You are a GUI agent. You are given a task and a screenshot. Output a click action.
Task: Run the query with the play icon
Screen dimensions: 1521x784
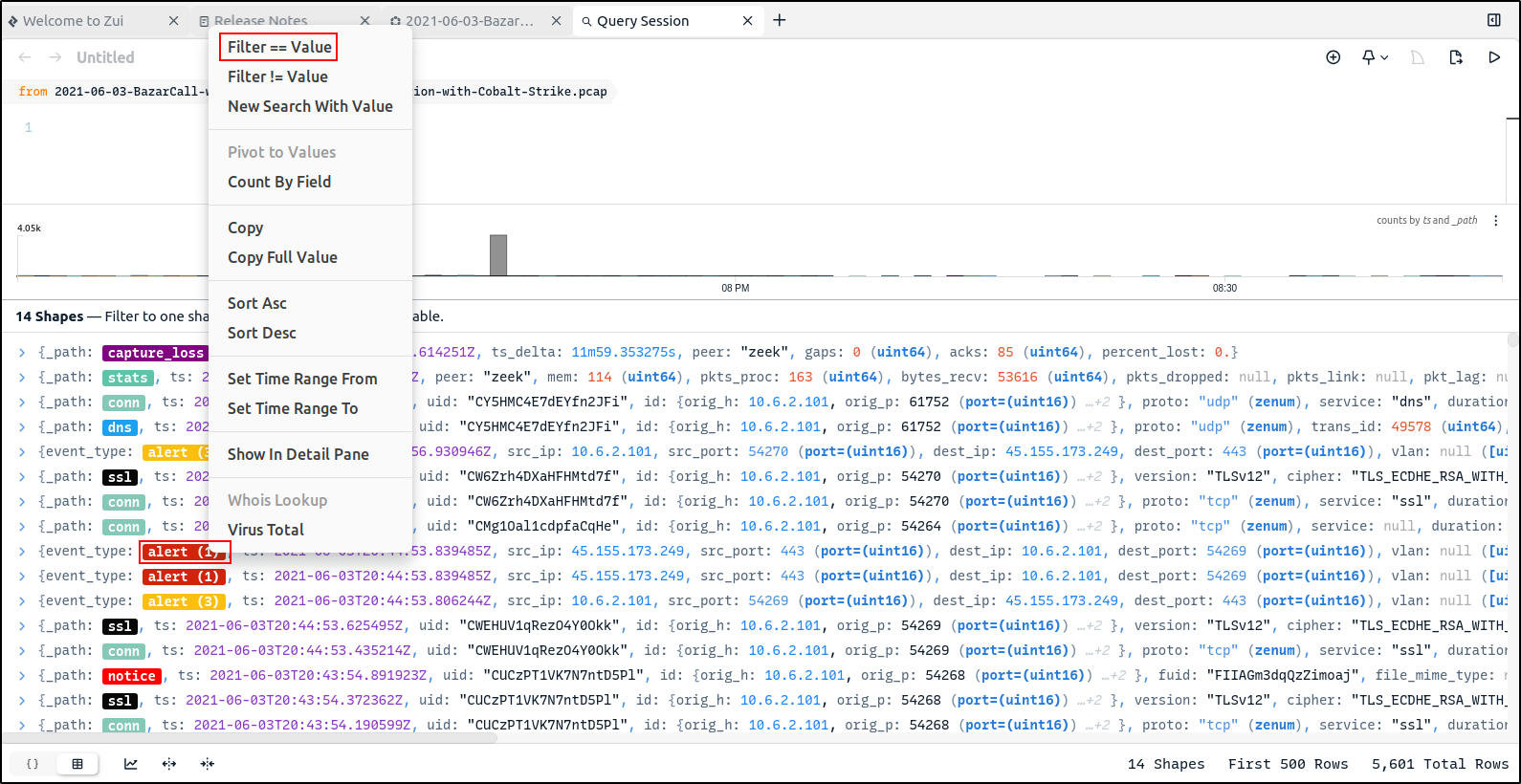1493,57
